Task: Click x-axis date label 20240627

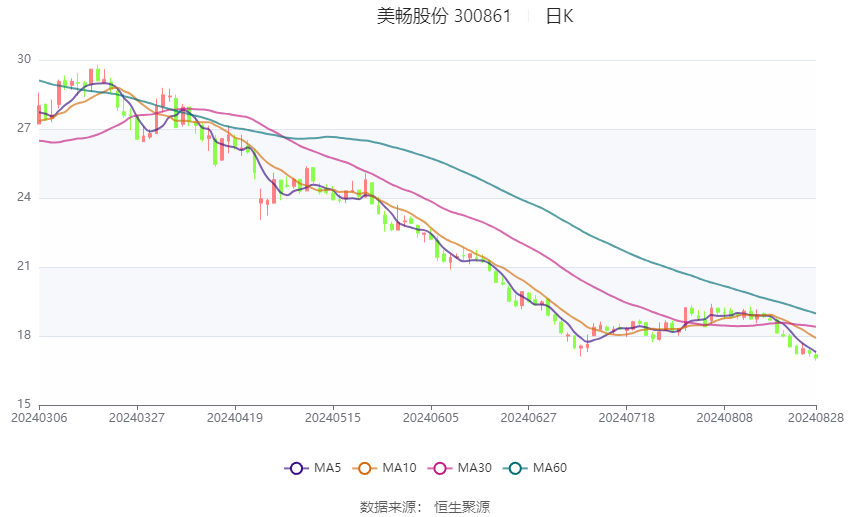Action: [529, 418]
